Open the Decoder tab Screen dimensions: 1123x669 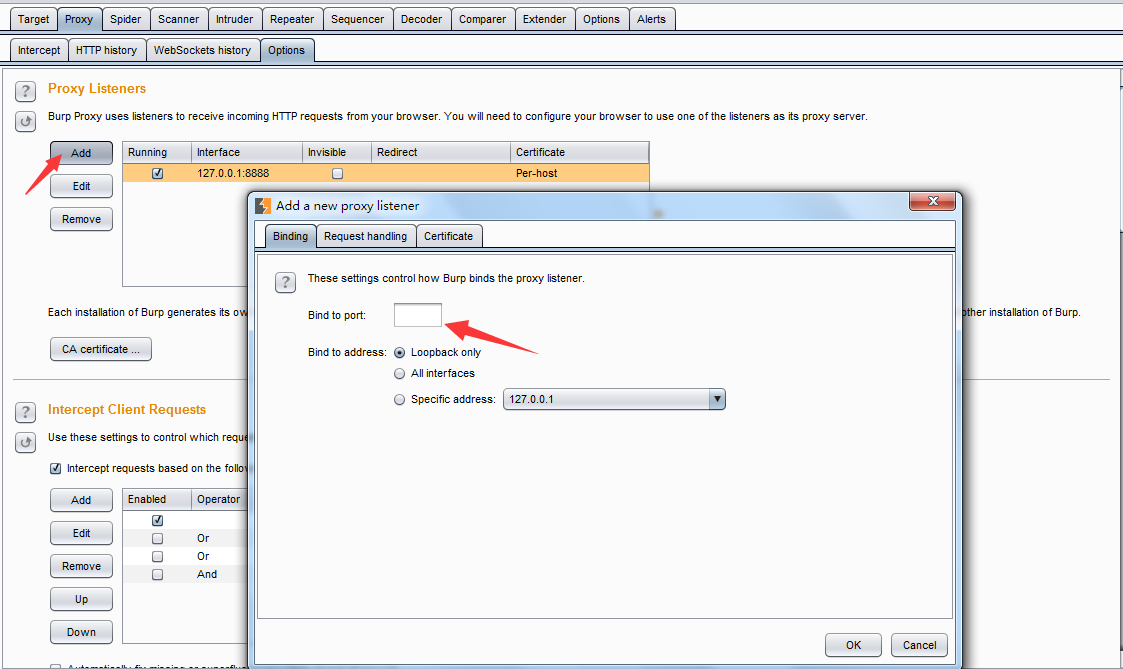click(x=421, y=19)
